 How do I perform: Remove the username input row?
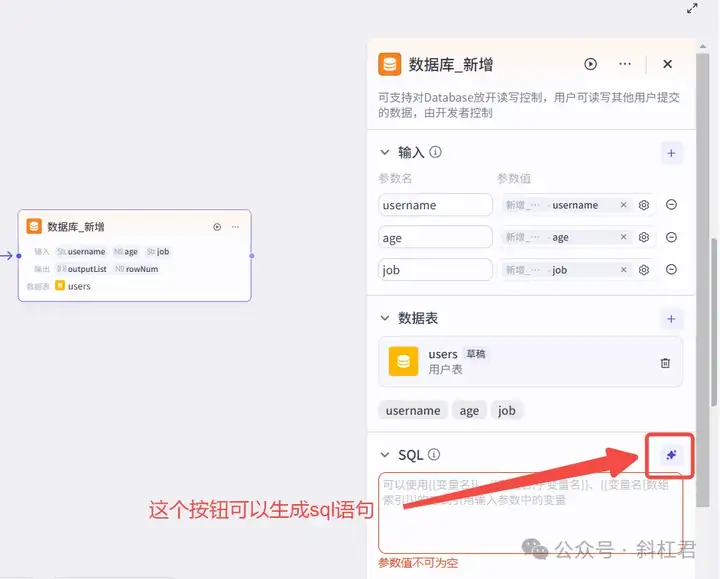671,204
